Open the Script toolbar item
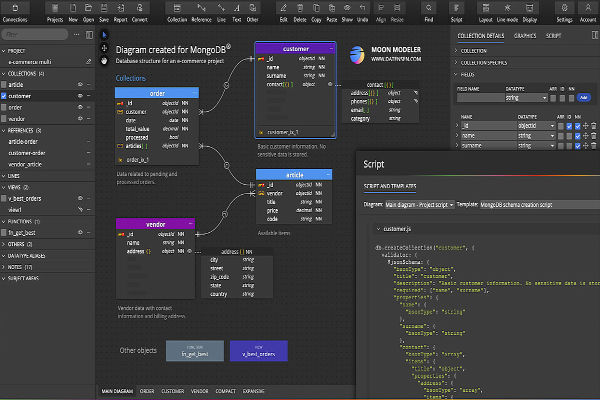Image resolution: width=600 pixels, height=400 pixels. (456, 13)
